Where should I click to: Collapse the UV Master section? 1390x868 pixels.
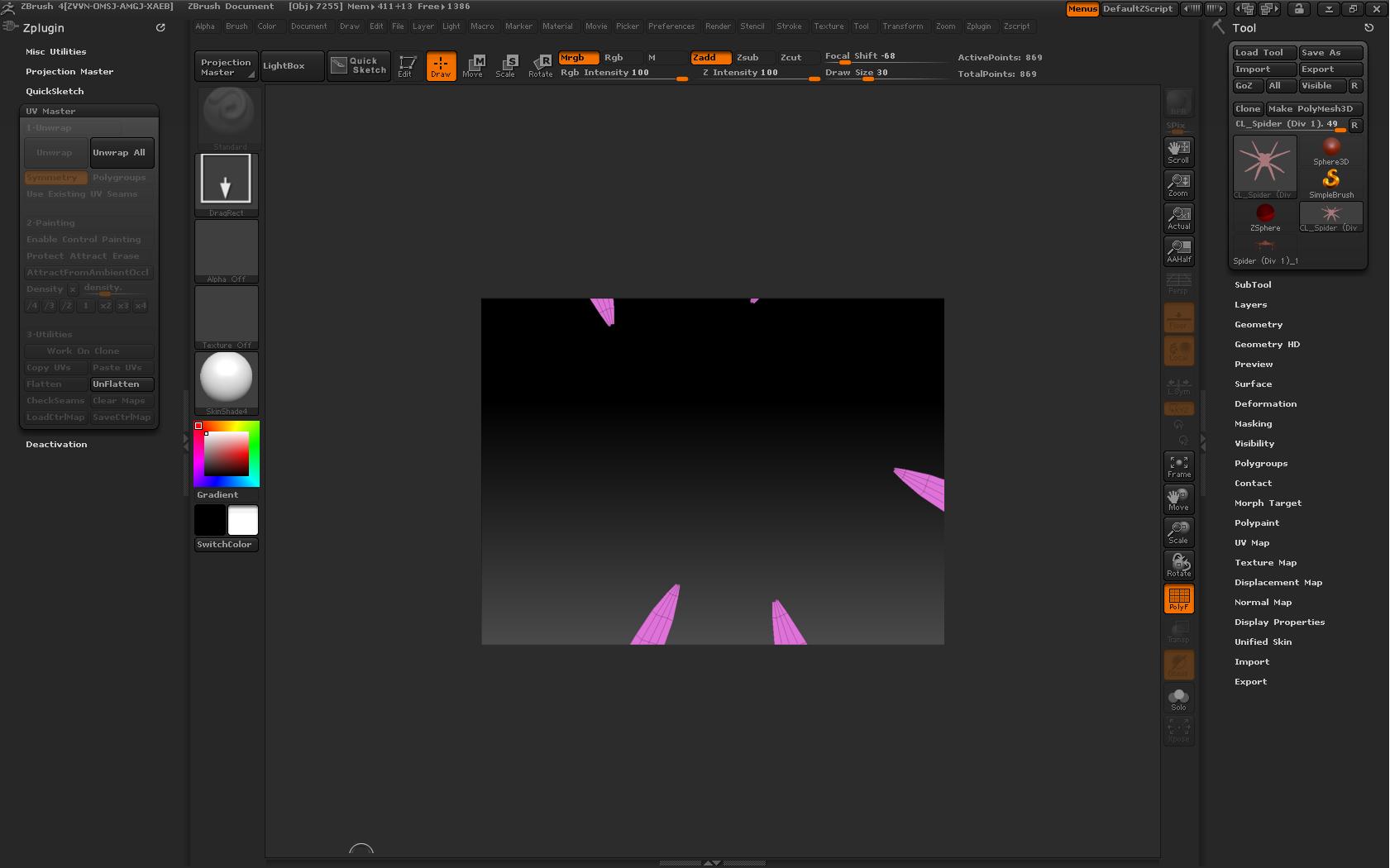point(50,111)
